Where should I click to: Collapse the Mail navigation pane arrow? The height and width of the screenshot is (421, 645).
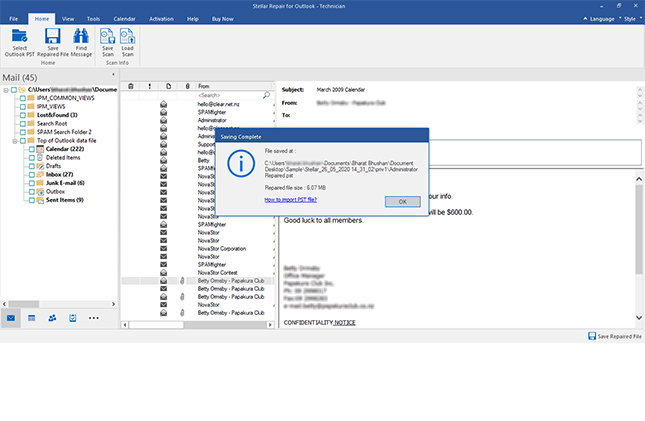[x=113, y=74]
